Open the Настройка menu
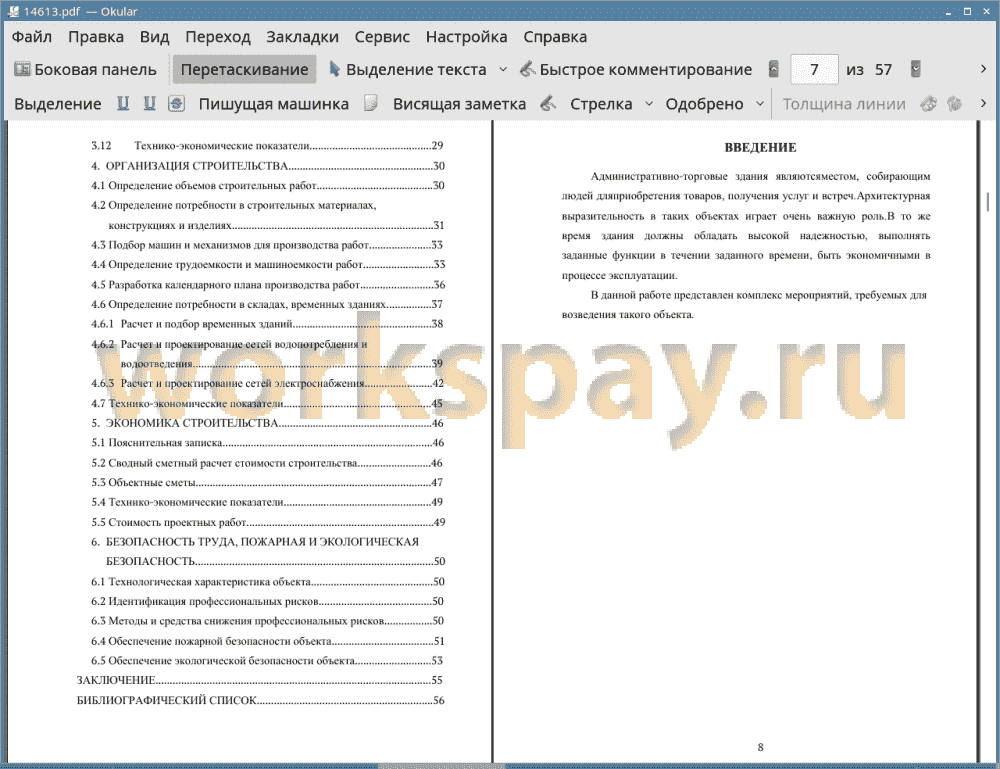Image resolution: width=1000 pixels, height=769 pixels. coord(466,37)
